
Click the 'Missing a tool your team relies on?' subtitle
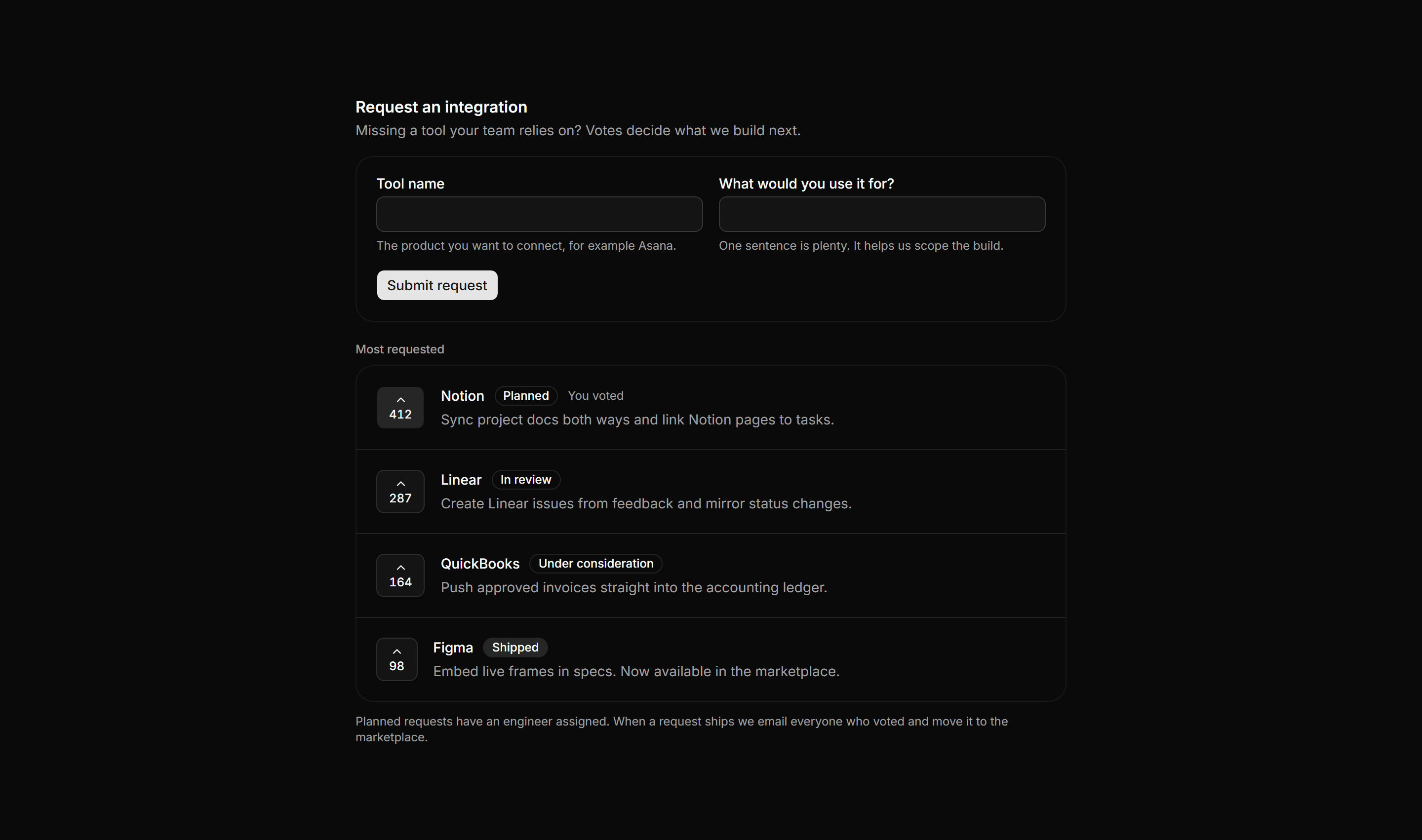(578, 130)
